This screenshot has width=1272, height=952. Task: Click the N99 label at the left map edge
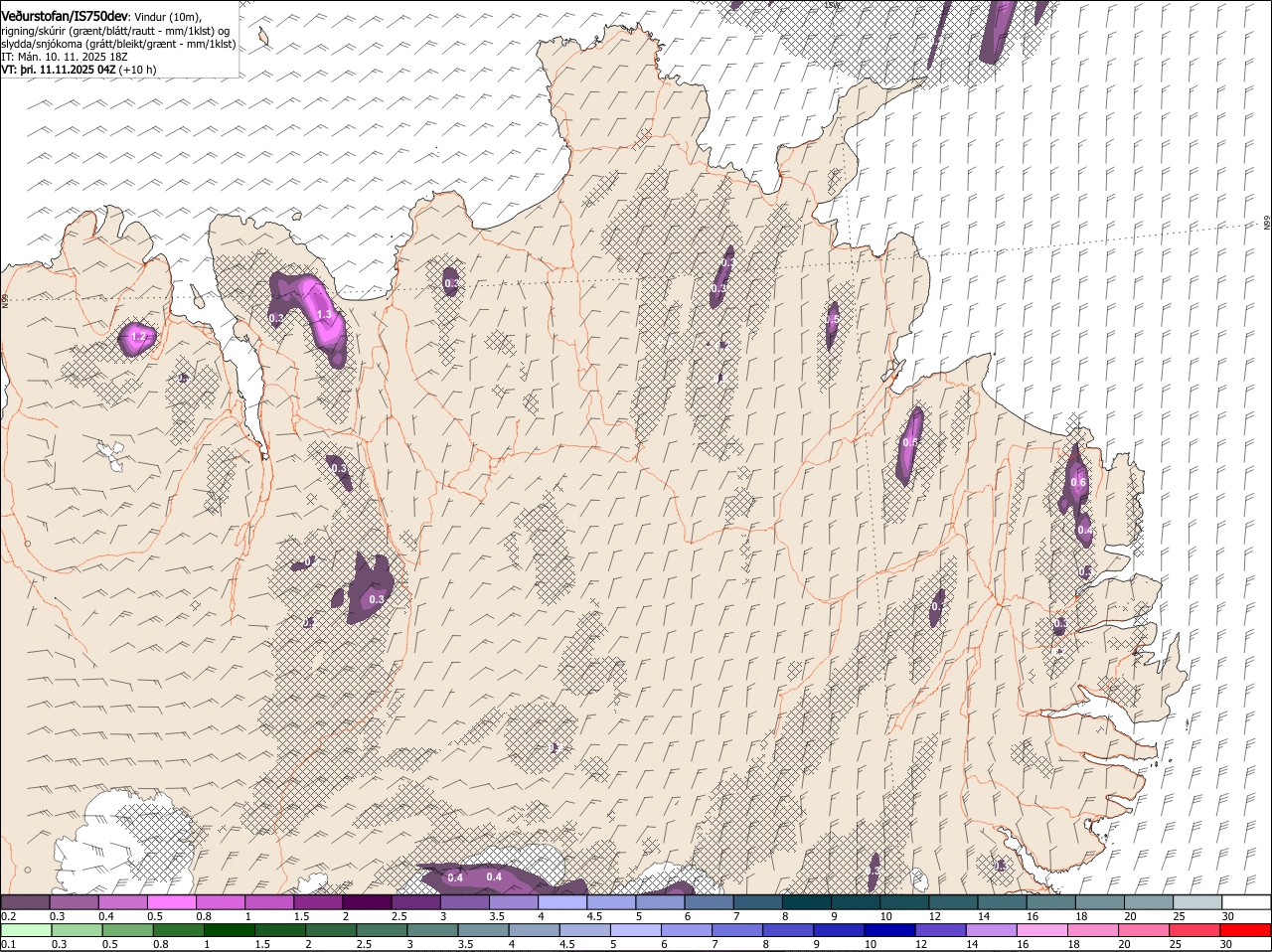pyautogui.click(x=5, y=299)
